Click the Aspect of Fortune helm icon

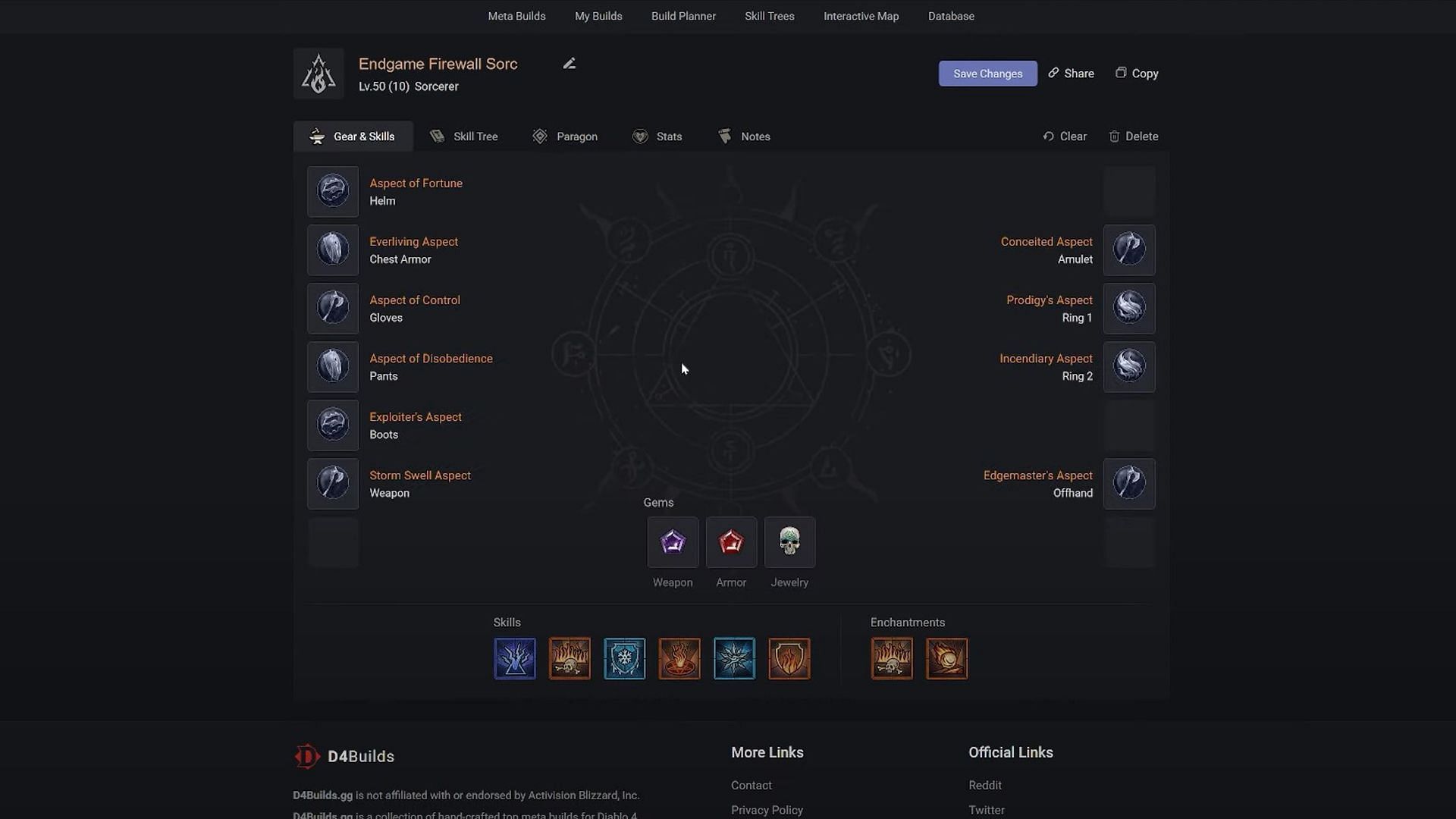tap(333, 191)
